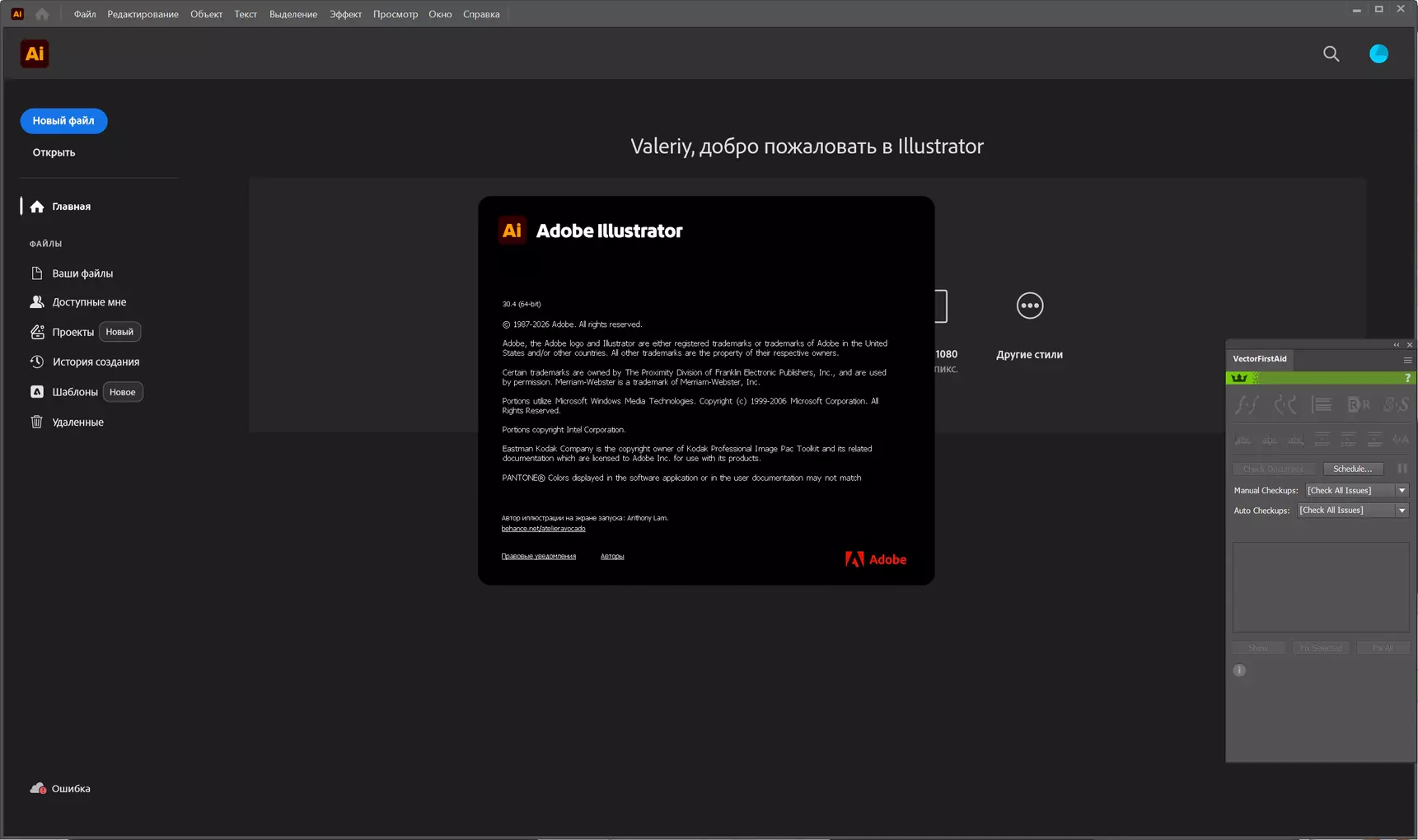Click the Новый файл button
This screenshot has width=1418, height=840.
pyautogui.click(x=63, y=120)
